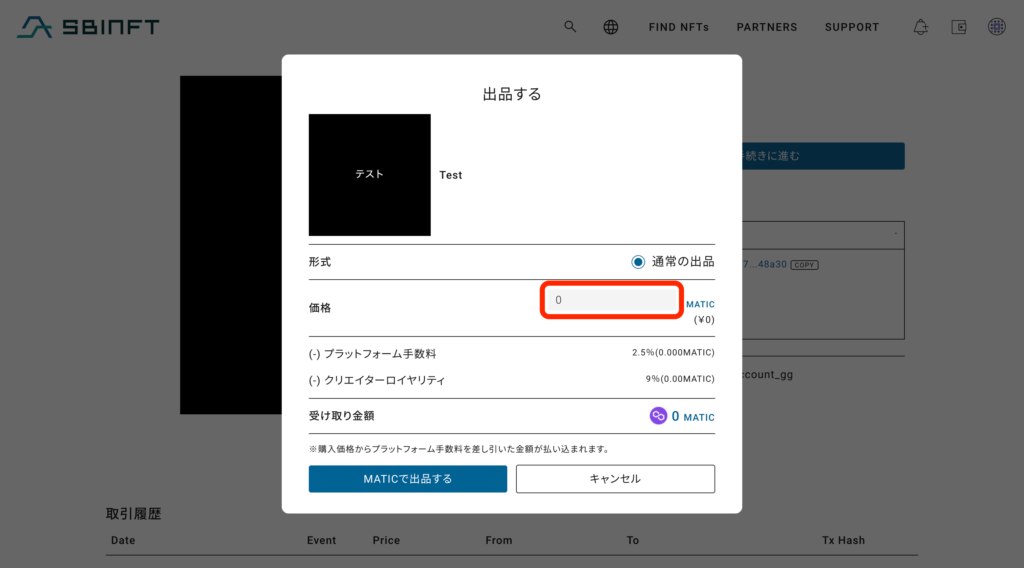
Task: Click the 出品する dialog title
Action: tap(512, 94)
